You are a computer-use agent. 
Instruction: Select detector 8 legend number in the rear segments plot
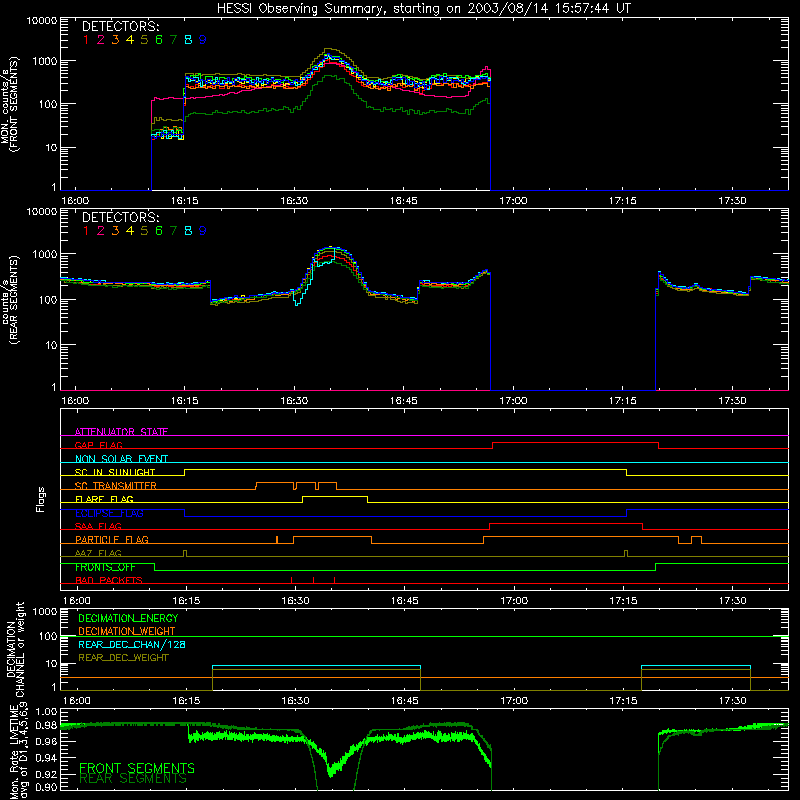click(188, 231)
